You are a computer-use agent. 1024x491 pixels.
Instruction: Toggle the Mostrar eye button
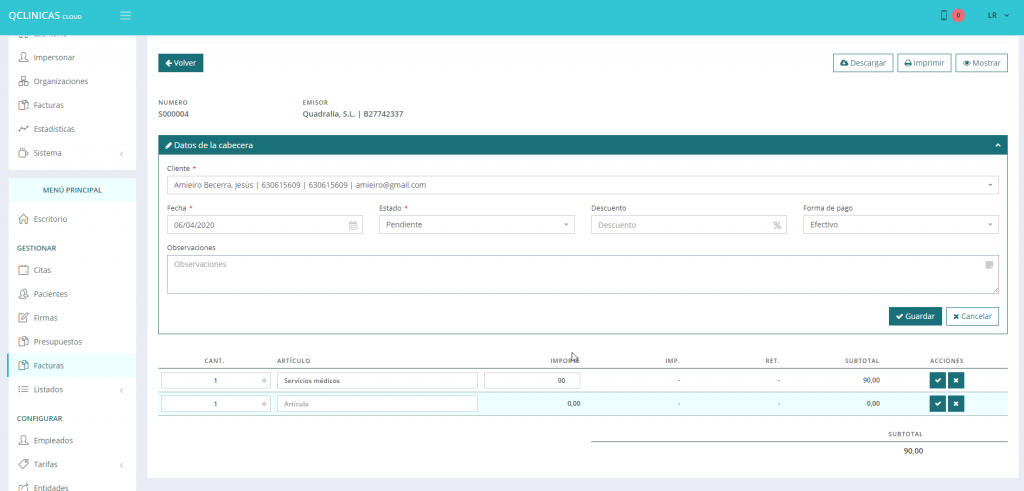[x=981, y=63]
